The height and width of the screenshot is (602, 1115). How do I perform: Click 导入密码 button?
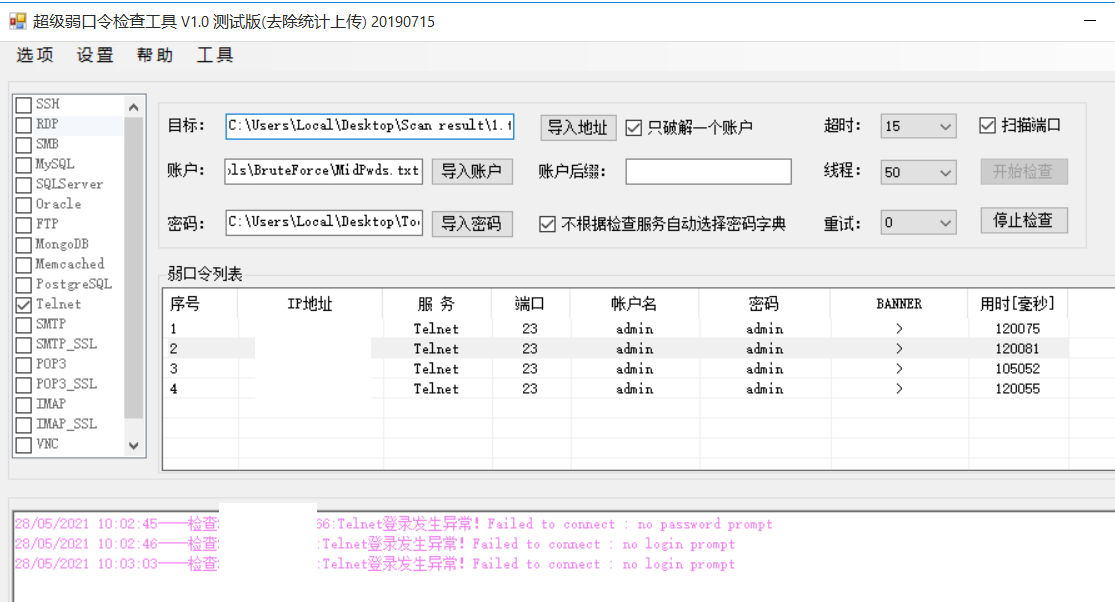pos(472,223)
